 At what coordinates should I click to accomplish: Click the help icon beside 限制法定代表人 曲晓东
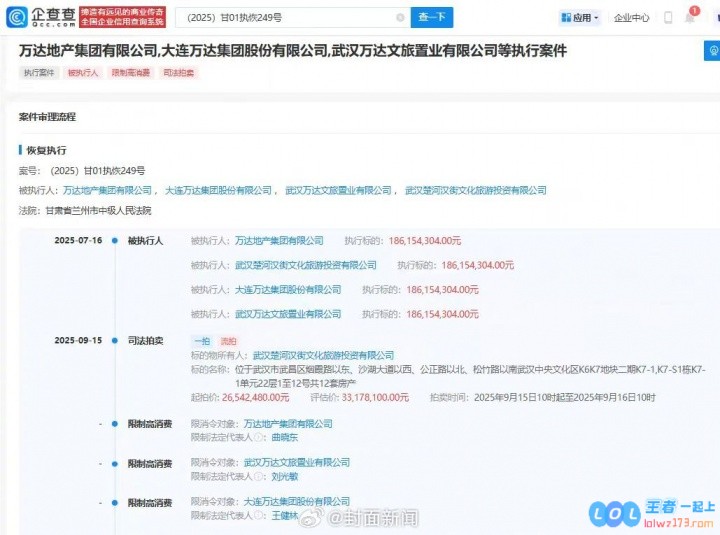click(x=257, y=437)
